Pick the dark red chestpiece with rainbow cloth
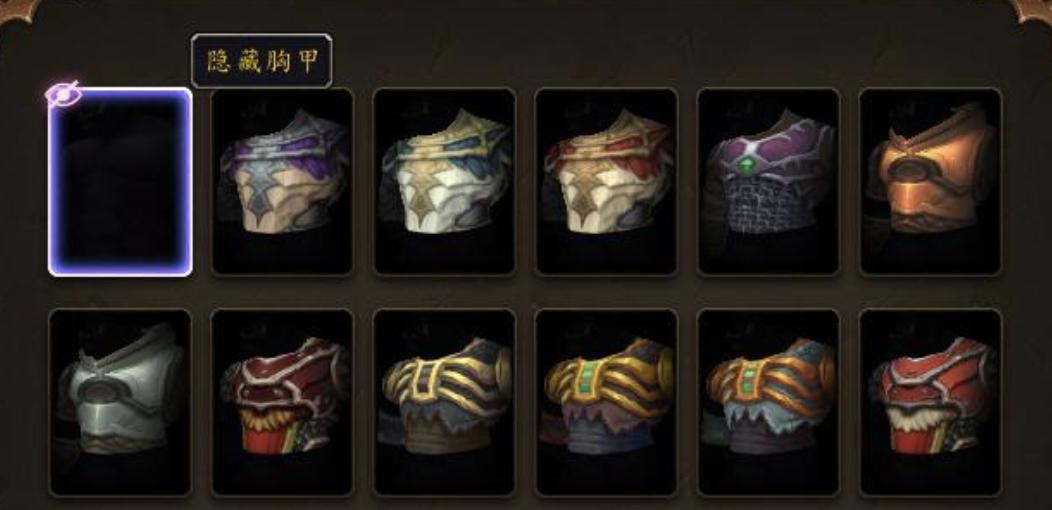Screen dimensions: 1052x510 coord(282,403)
